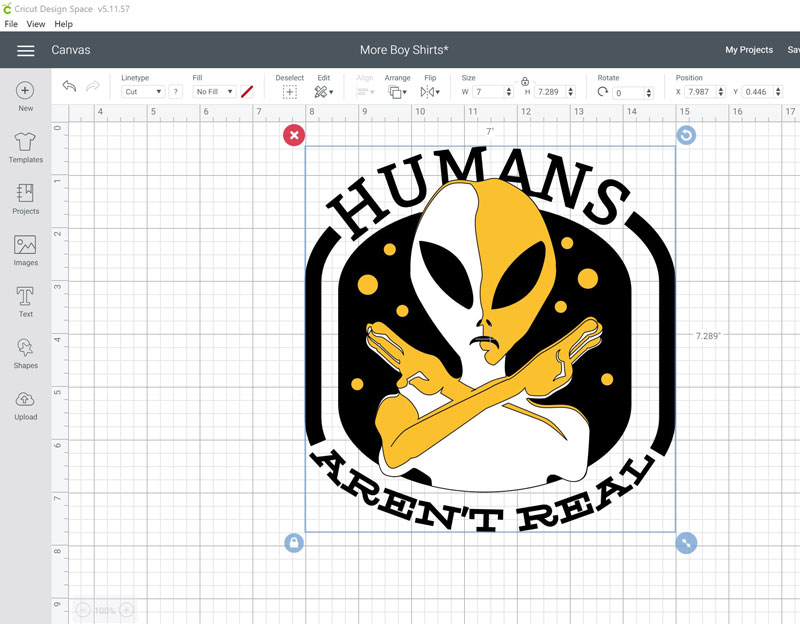Viewport: 800px width, 624px height.
Task: Click the More Boy Shirts project title
Action: [x=404, y=50]
